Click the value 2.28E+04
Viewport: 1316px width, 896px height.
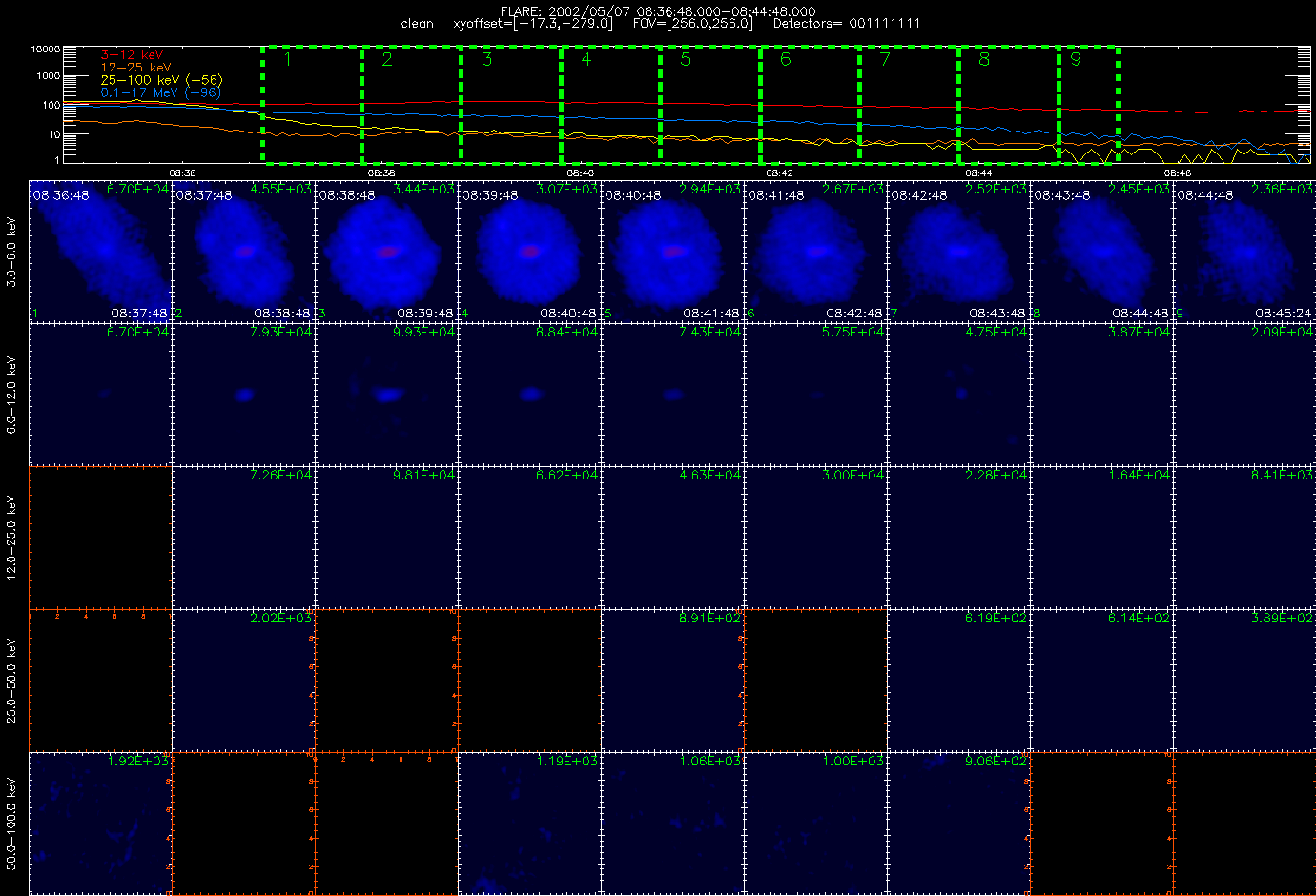tap(997, 475)
